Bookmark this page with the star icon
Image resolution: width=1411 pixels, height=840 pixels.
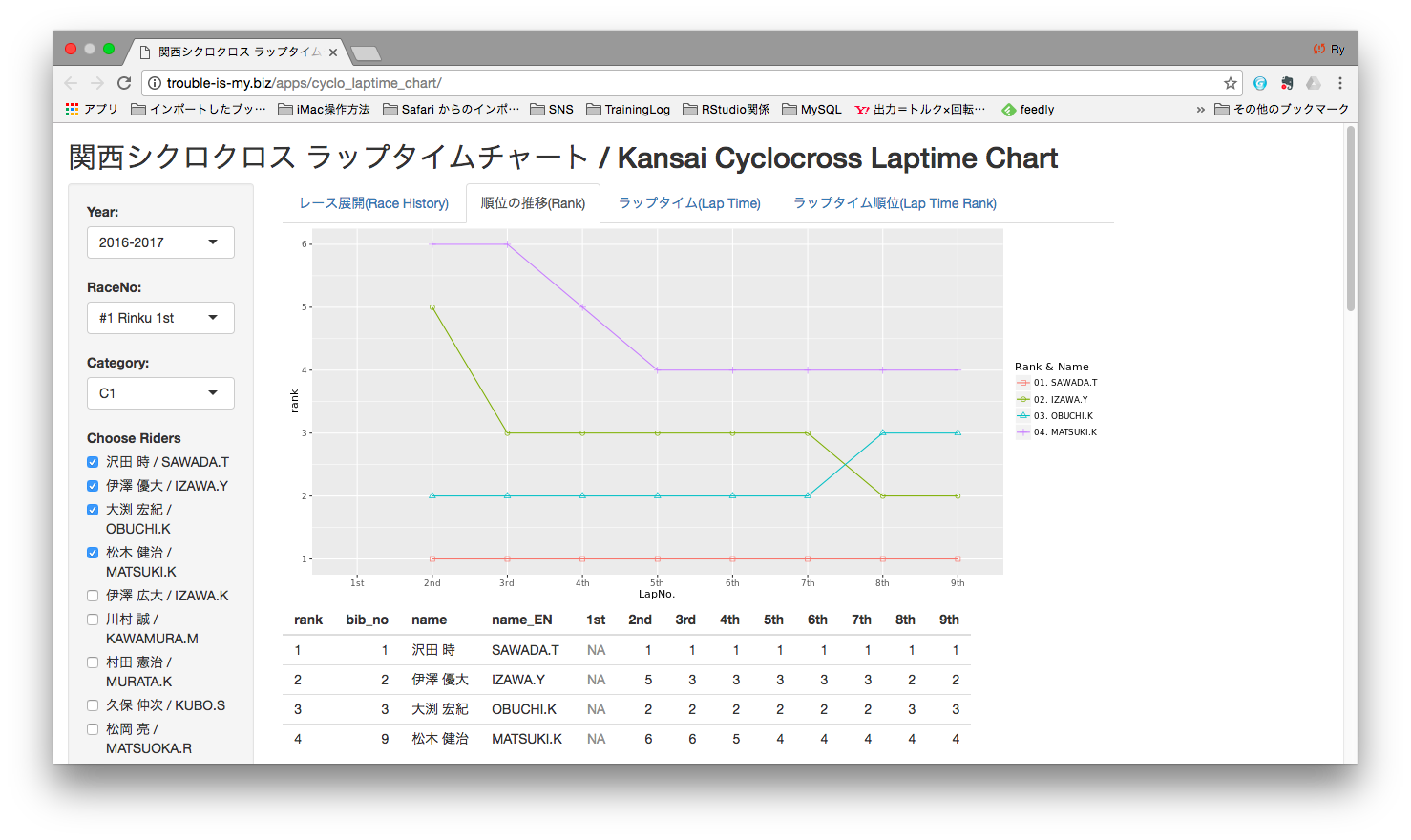tap(1231, 83)
